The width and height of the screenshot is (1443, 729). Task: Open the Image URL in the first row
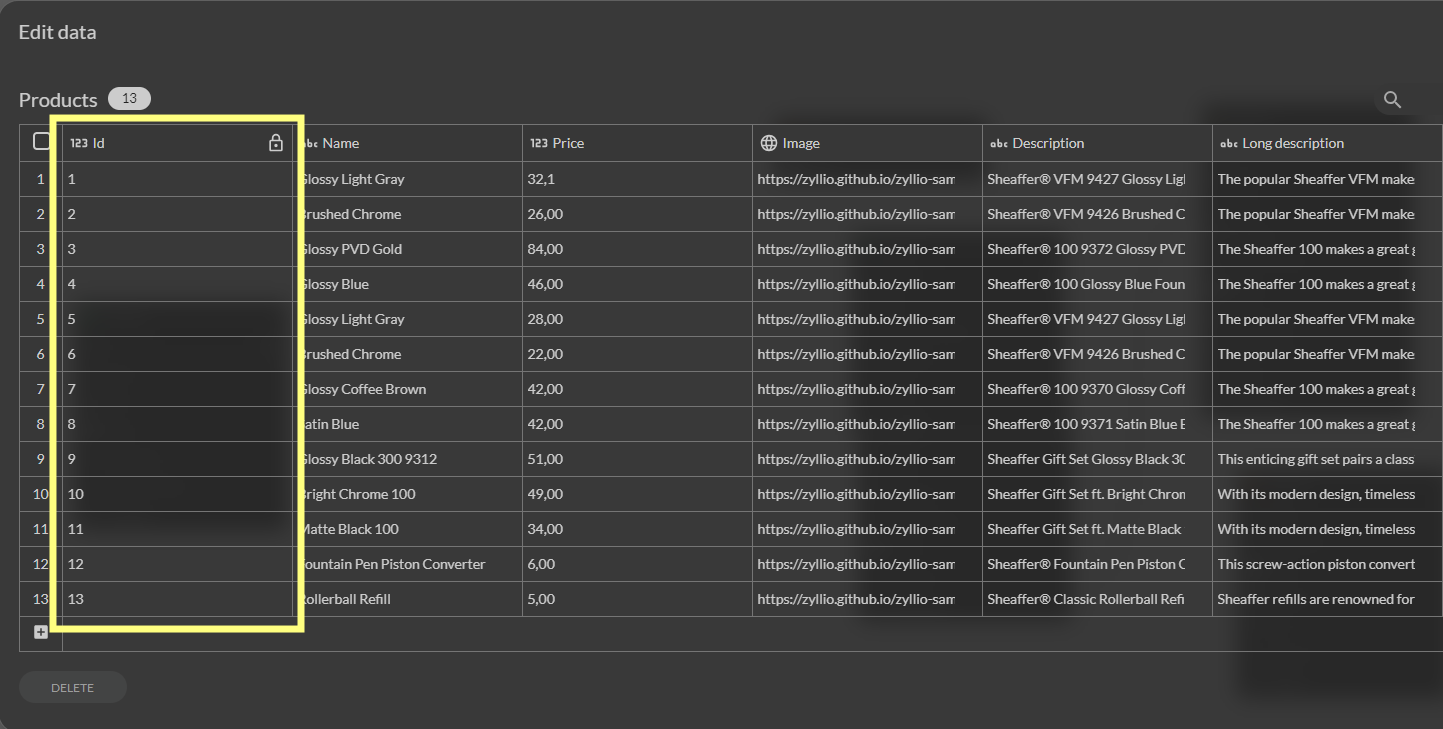click(856, 179)
